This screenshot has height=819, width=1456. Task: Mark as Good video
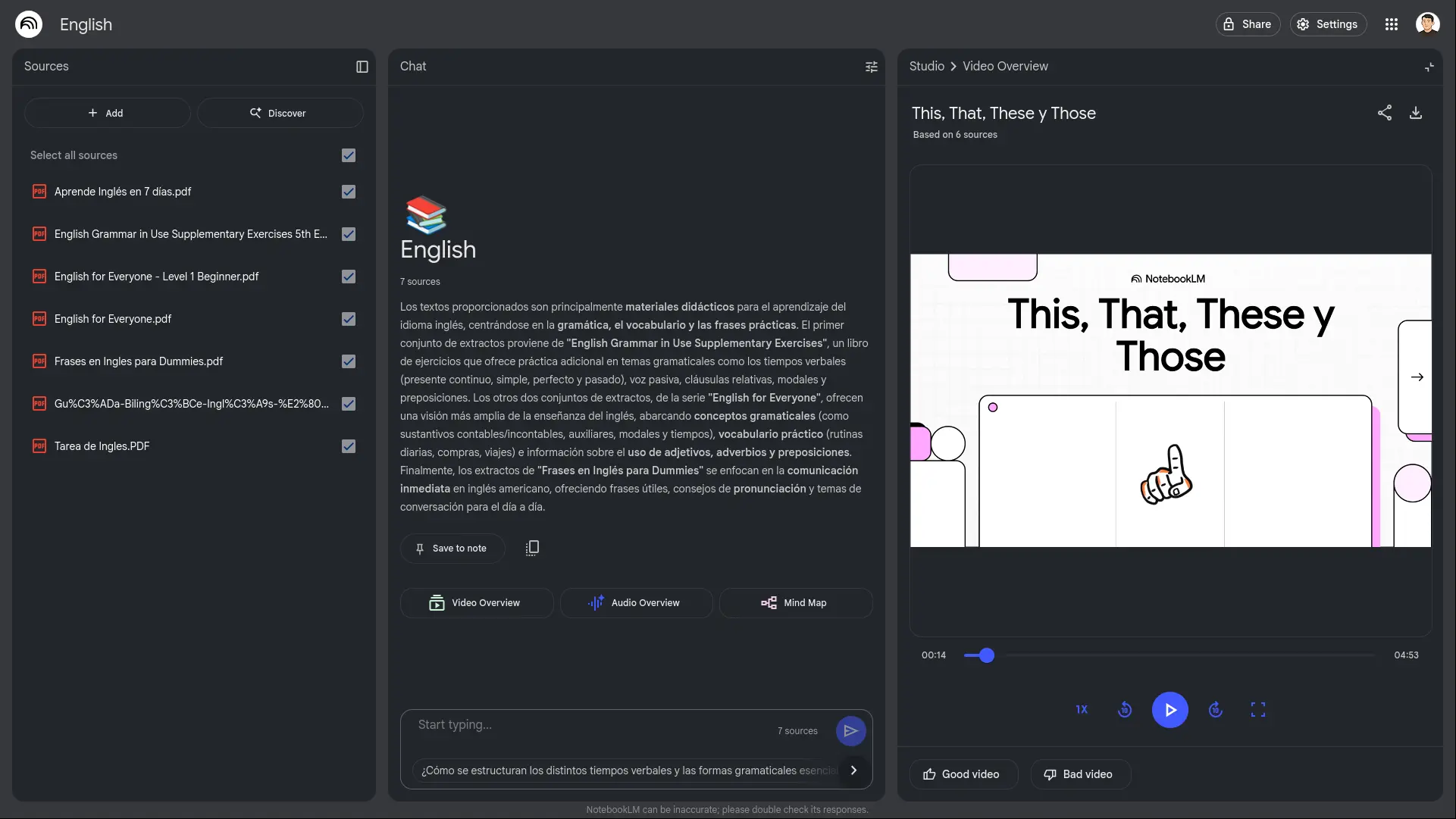963,774
